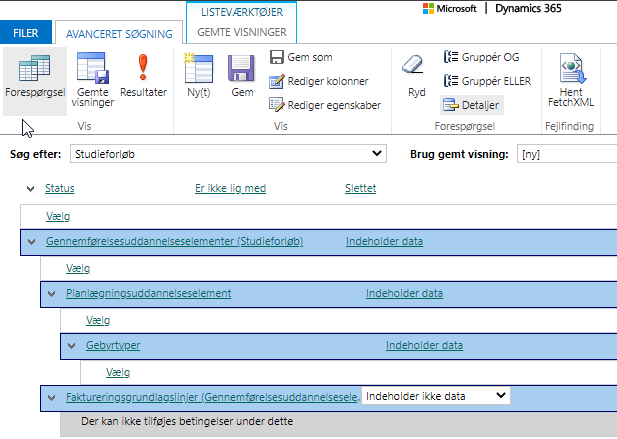Open Rediger egenskaber
The width and height of the screenshot is (617, 439).
click(x=325, y=104)
